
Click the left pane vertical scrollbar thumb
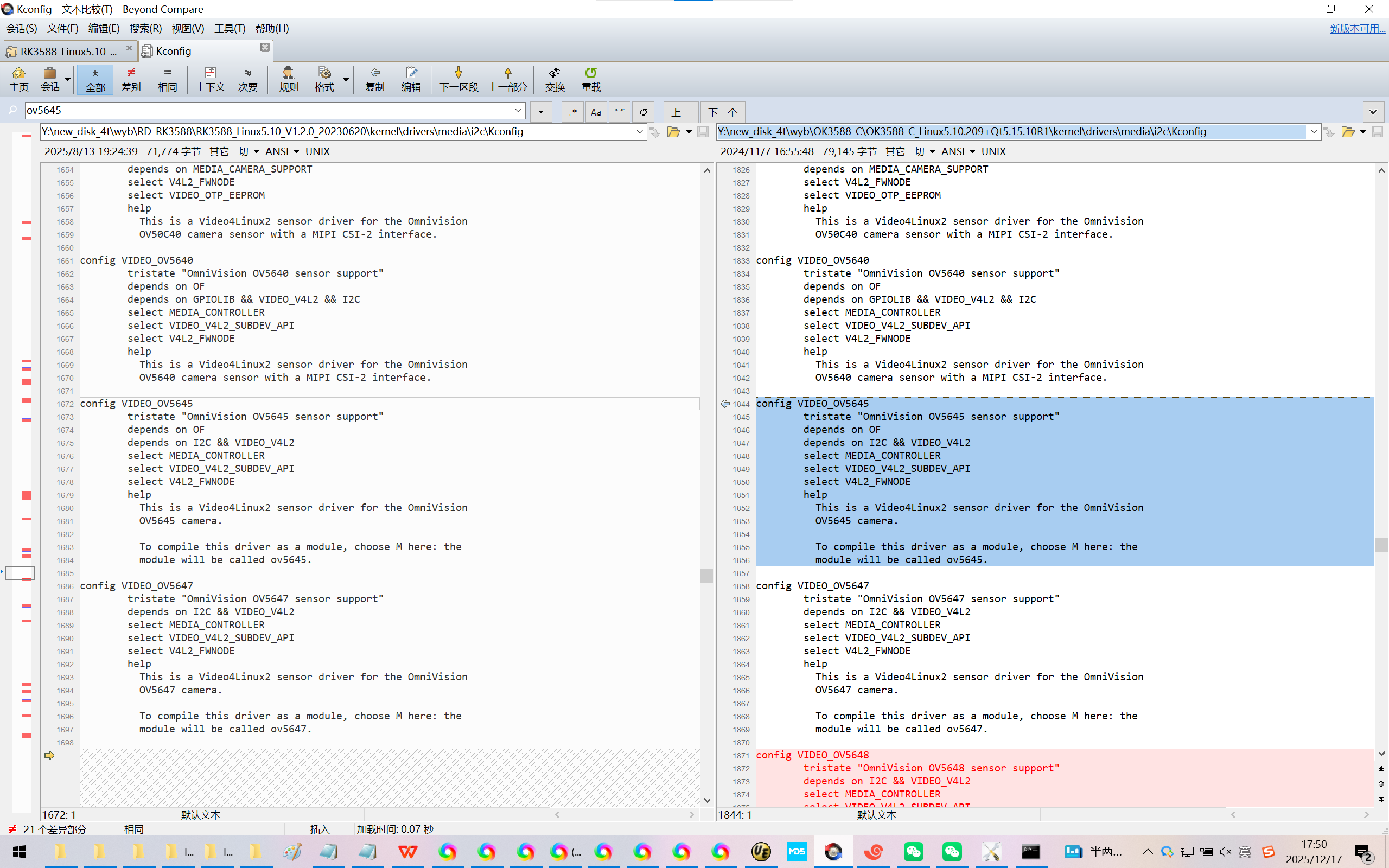tap(706, 575)
